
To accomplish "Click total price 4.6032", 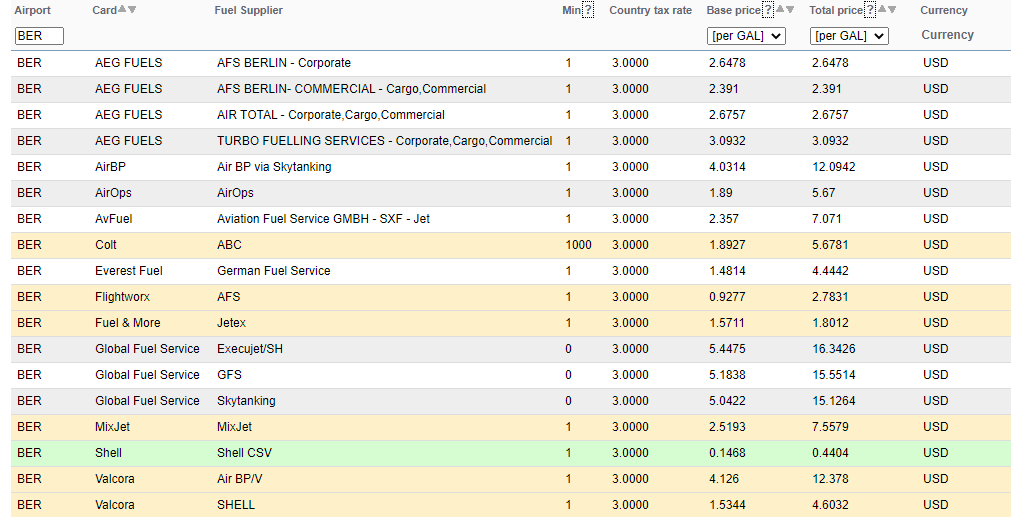I will [x=830, y=505].
